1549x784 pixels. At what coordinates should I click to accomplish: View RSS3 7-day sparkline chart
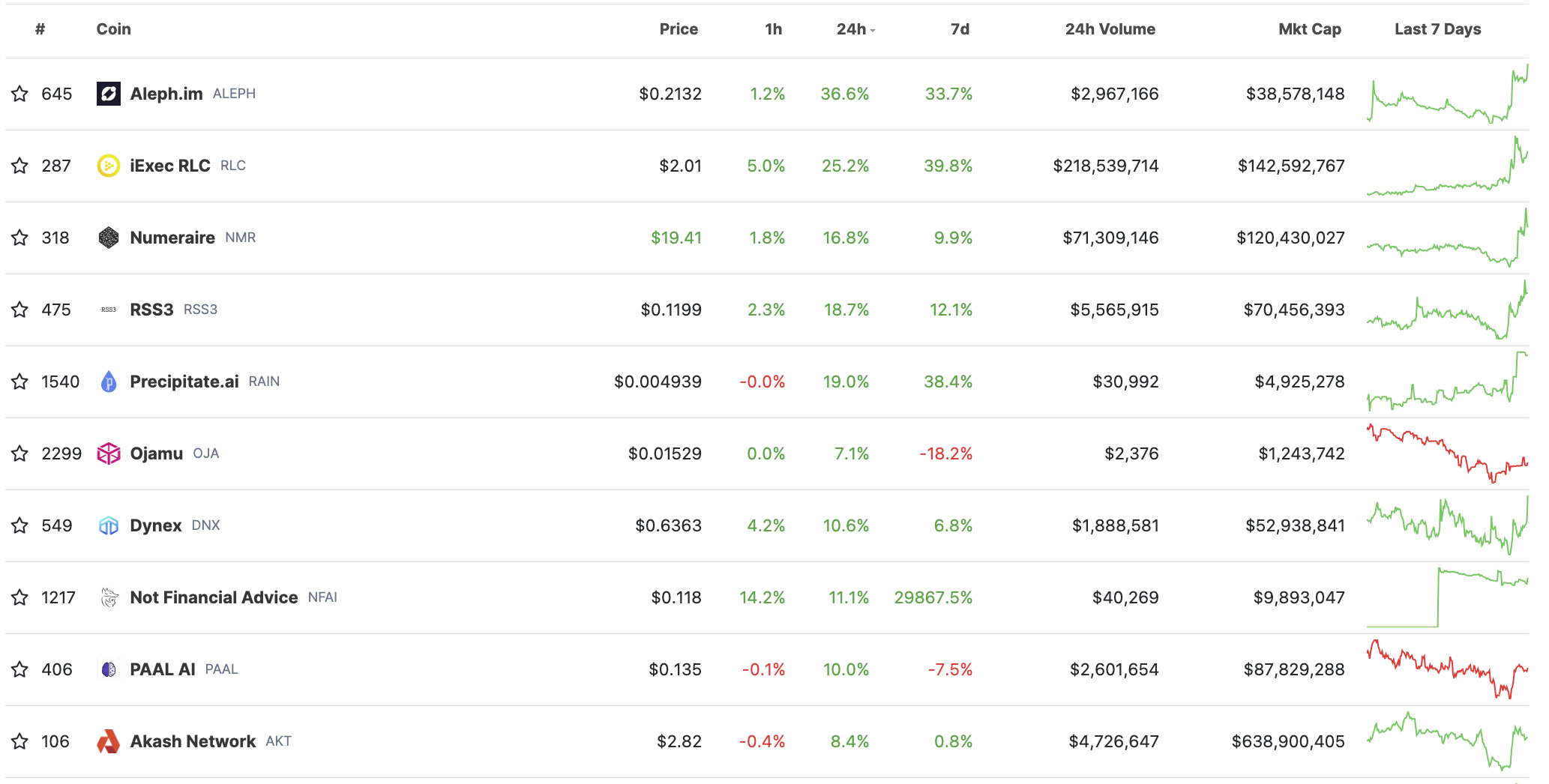click(1448, 310)
